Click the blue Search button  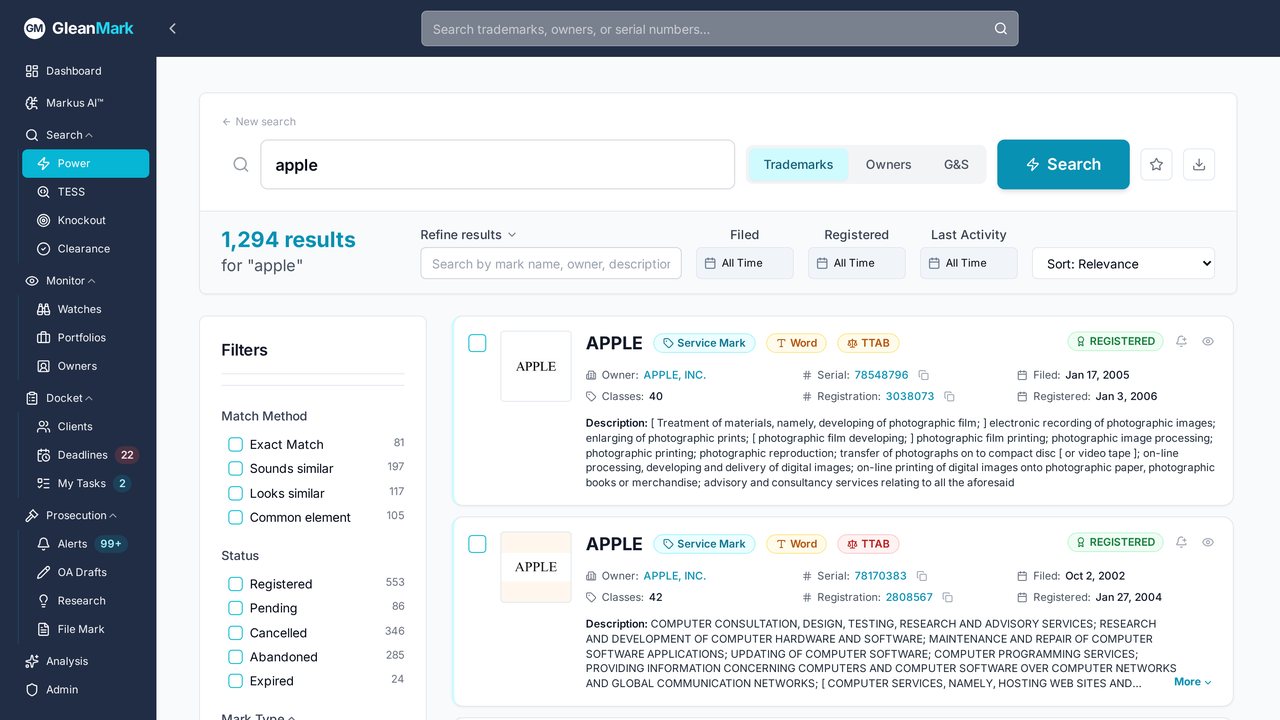pos(1063,164)
